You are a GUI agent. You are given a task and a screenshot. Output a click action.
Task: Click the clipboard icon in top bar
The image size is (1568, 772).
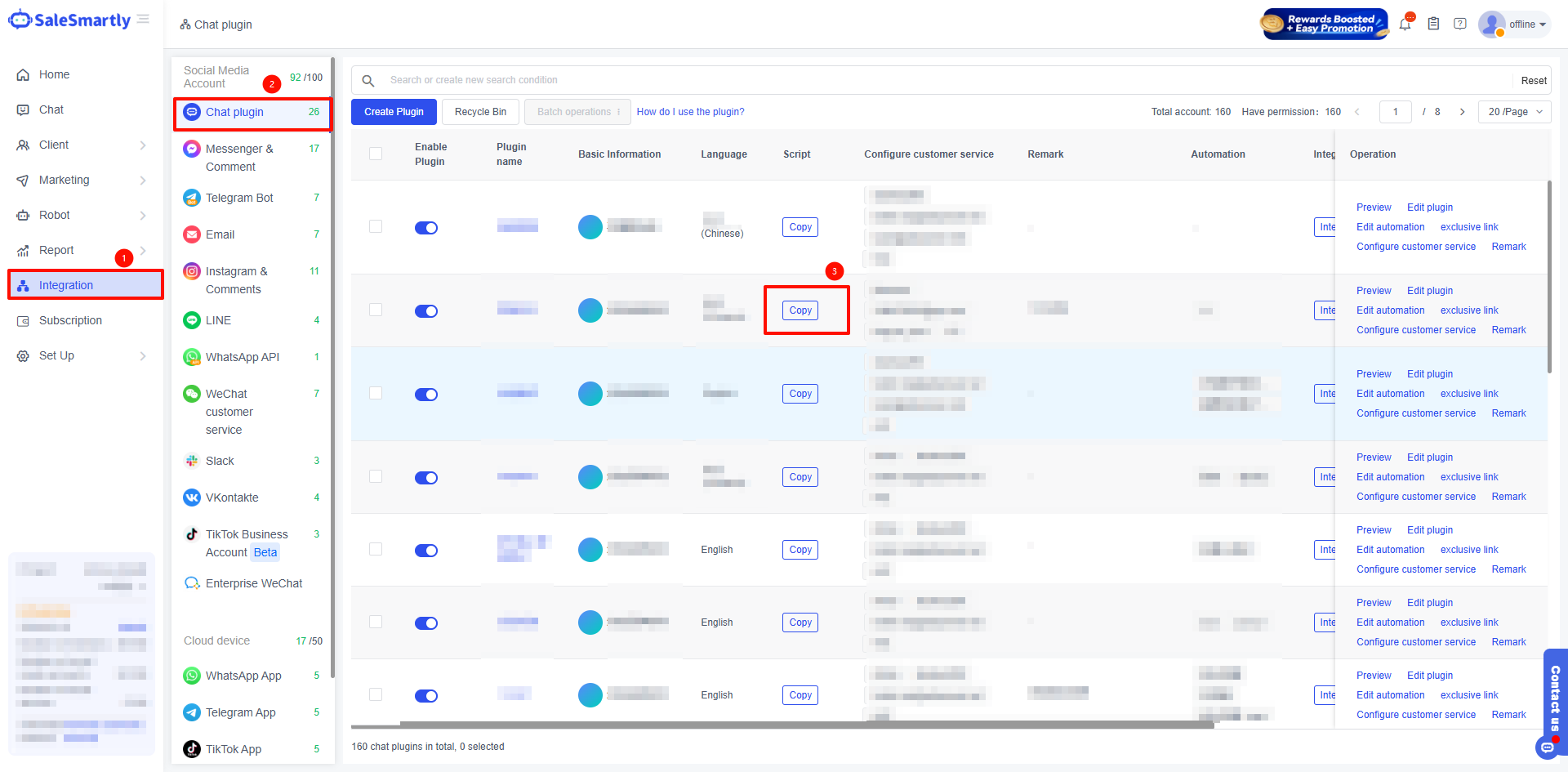pyautogui.click(x=1433, y=25)
